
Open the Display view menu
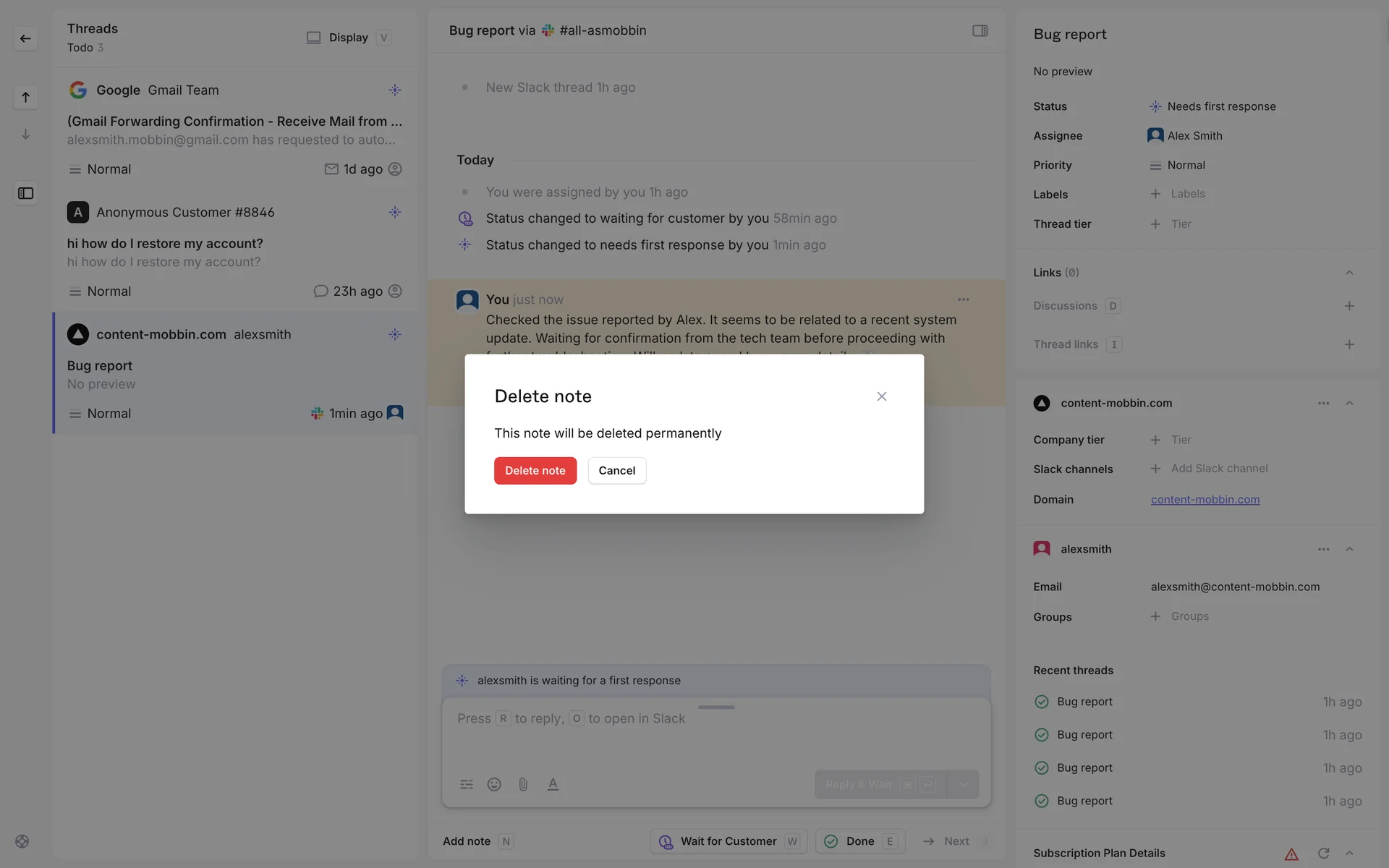click(x=348, y=38)
